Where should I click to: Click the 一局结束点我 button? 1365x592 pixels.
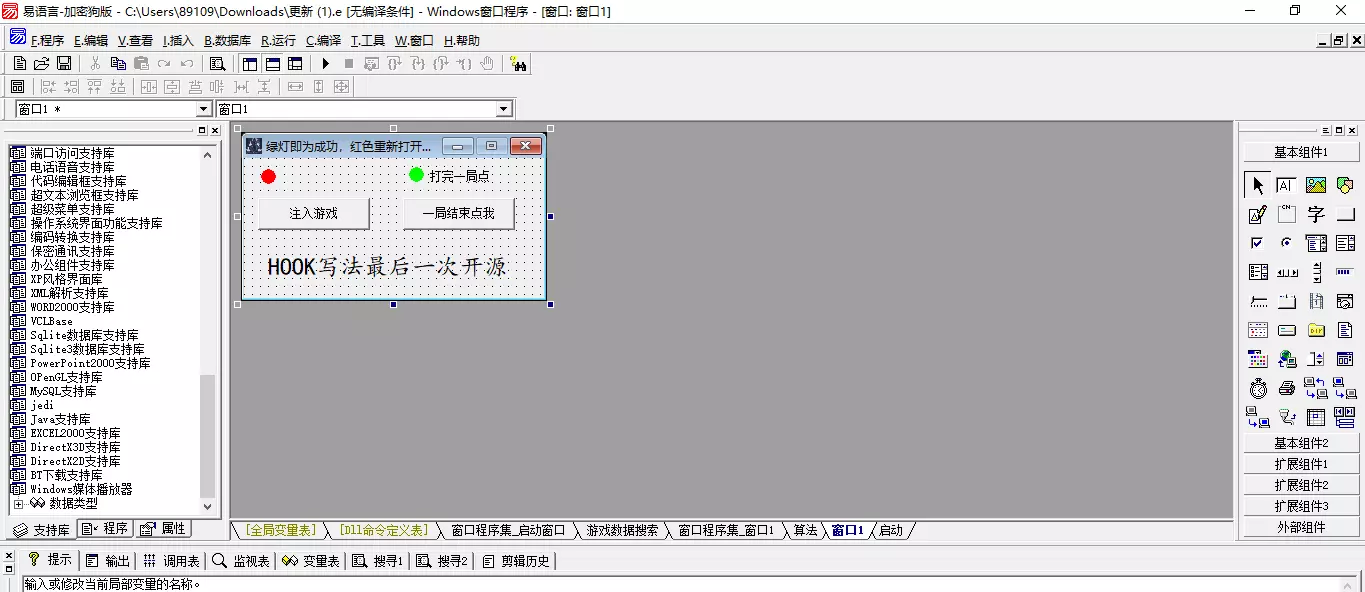458,213
